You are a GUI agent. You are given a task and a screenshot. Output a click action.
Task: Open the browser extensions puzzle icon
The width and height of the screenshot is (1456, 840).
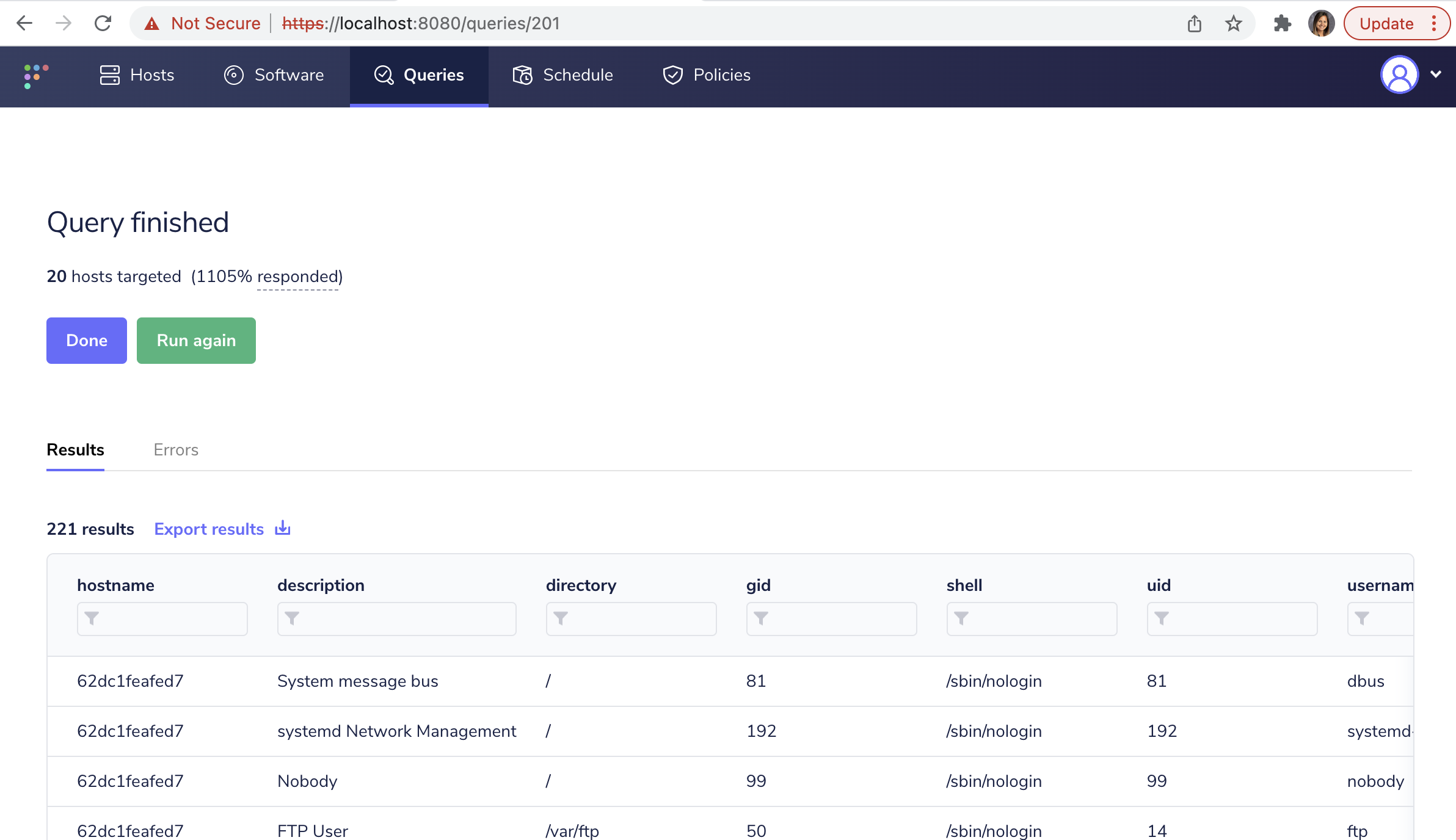coord(1282,23)
